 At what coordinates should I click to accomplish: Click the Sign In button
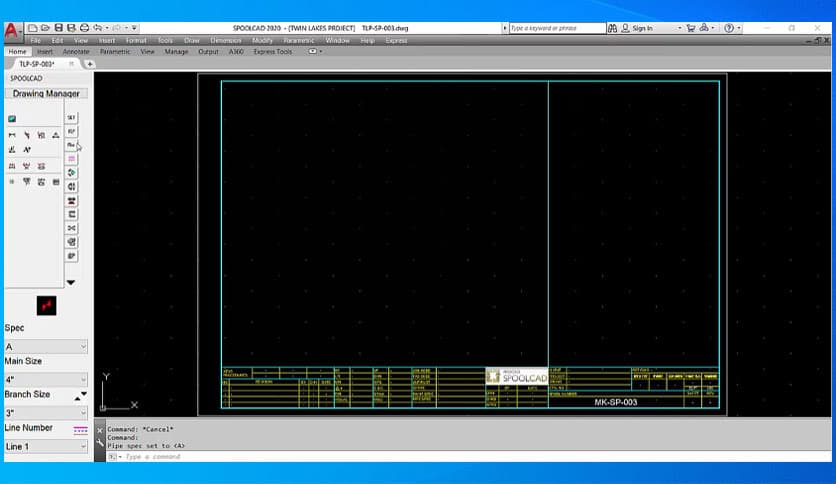click(637, 28)
